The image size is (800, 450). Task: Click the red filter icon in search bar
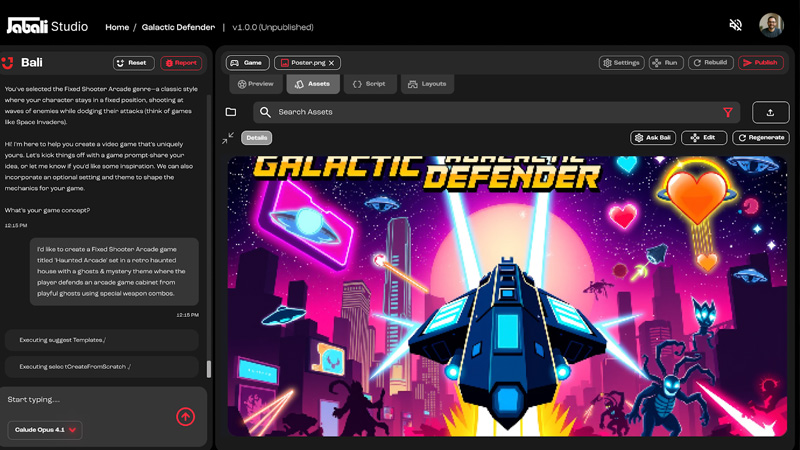pyautogui.click(x=727, y=112)
